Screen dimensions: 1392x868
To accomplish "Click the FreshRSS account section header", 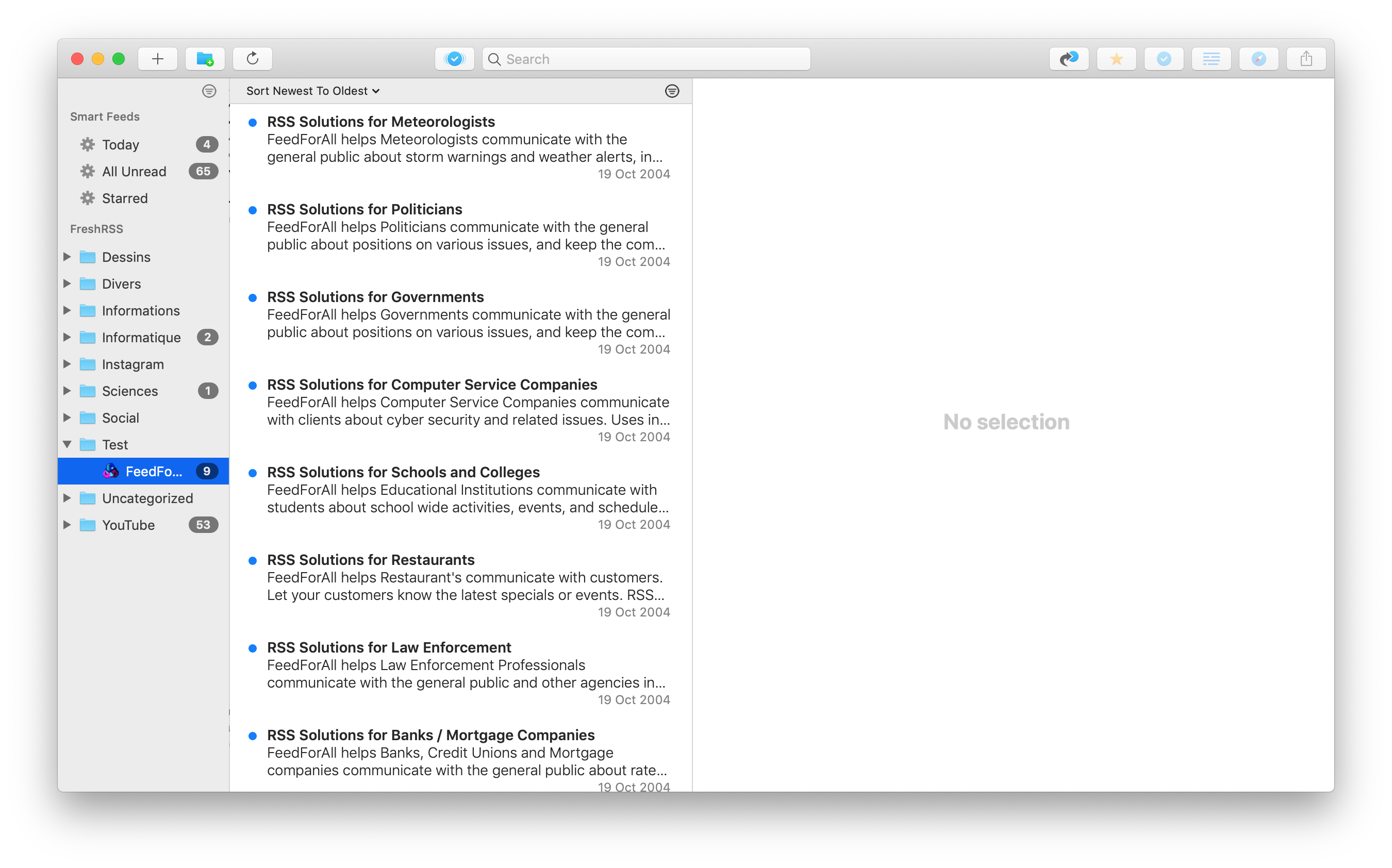I will 96,228.
